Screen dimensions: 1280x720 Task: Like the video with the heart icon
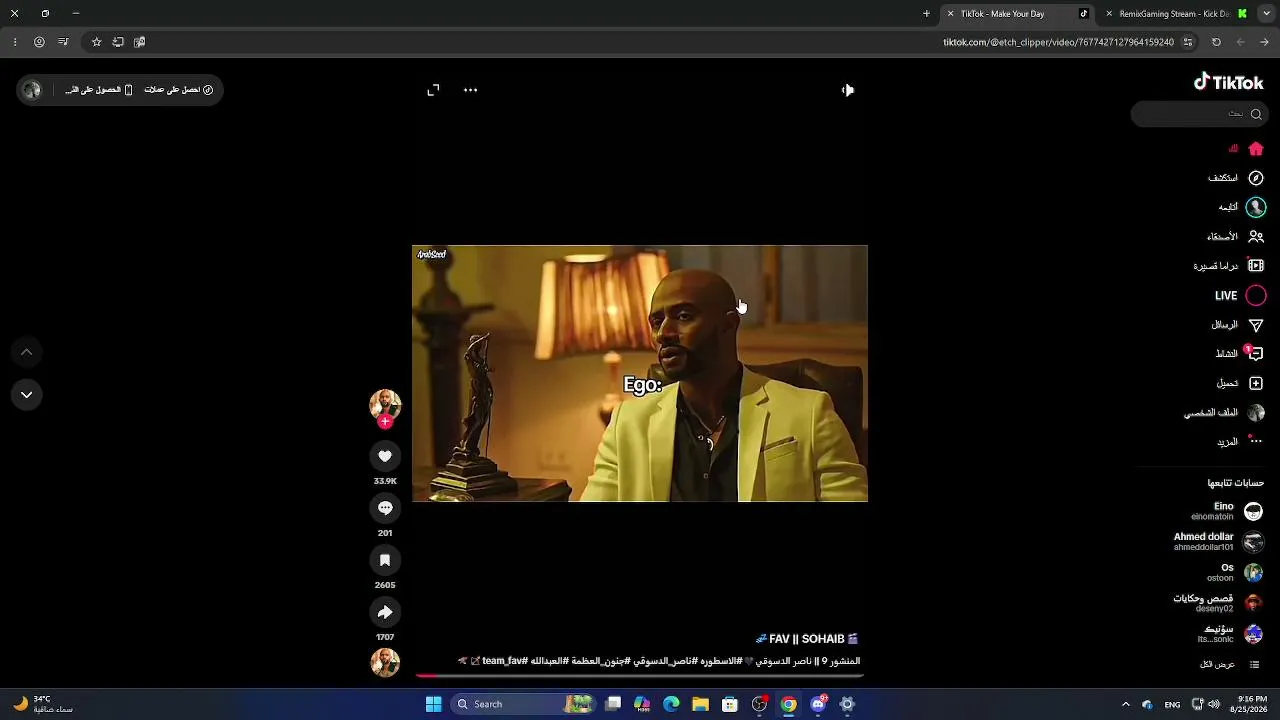[x=385, y=456]
